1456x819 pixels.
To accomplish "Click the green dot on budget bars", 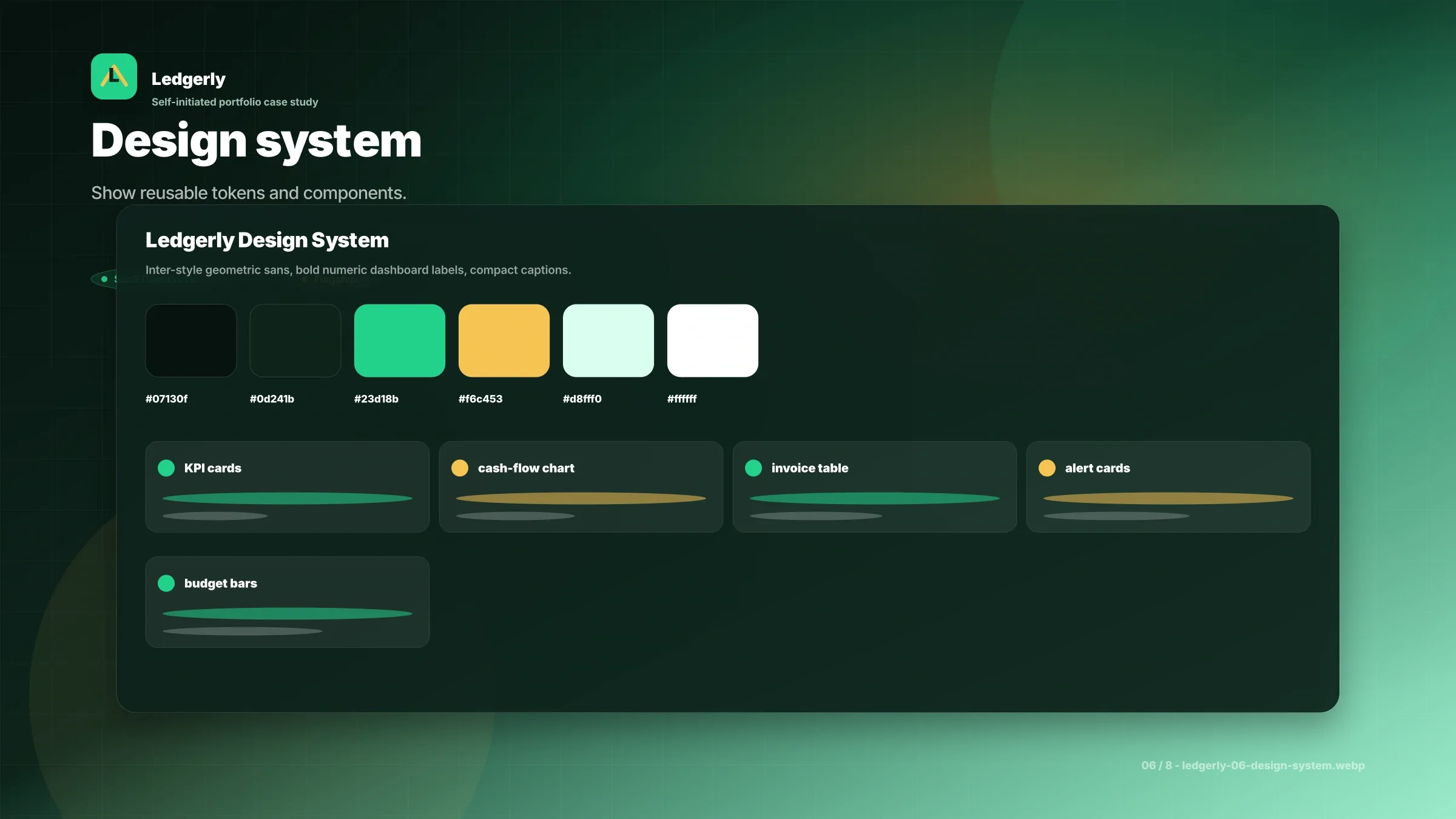I will (x=166, y=583).
